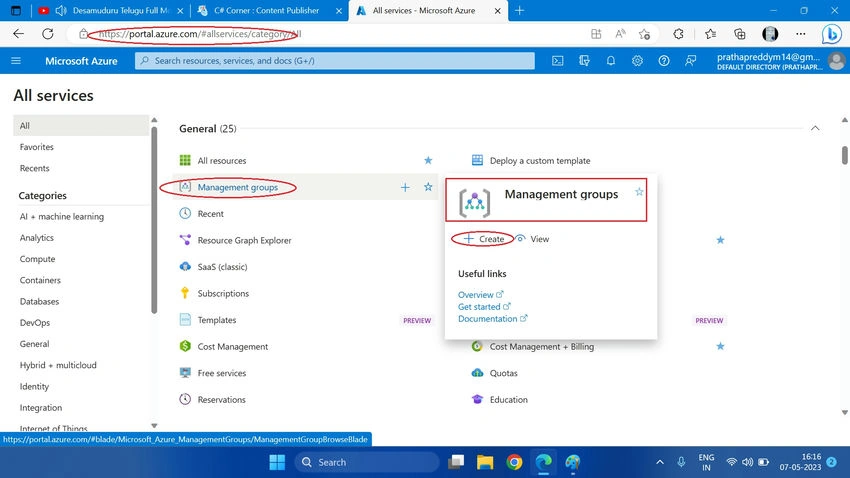The height and width of the screenshot is (478, 850).
Task: Click the category list scroll-up arrow
Action: [x=154, y=120]
